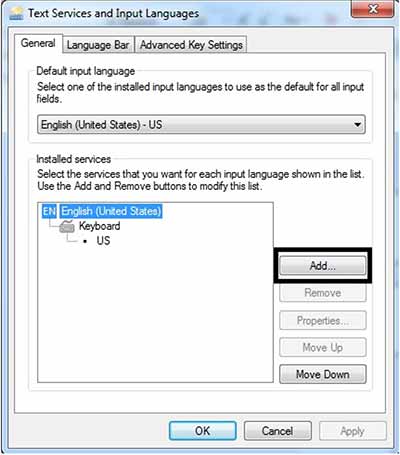The image size is (400, 455).
Task: Click the Cancel button
Action: click(278, 431)
